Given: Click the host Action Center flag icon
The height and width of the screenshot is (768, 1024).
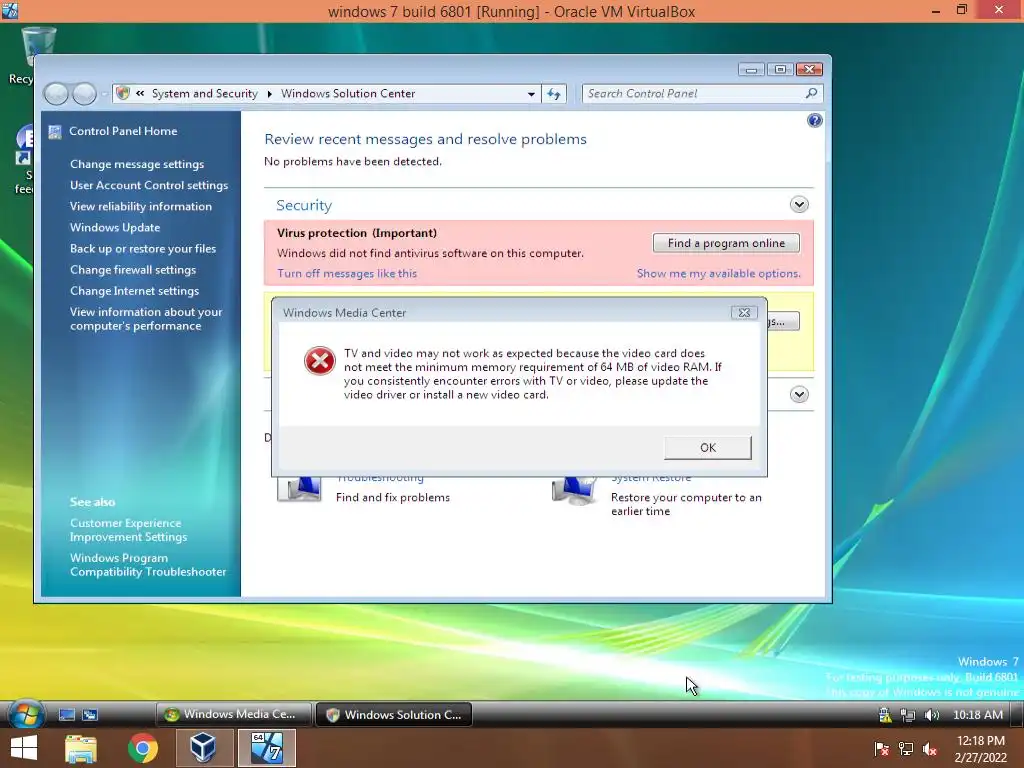Looking at the screenshot, I should tap(882, 749).
